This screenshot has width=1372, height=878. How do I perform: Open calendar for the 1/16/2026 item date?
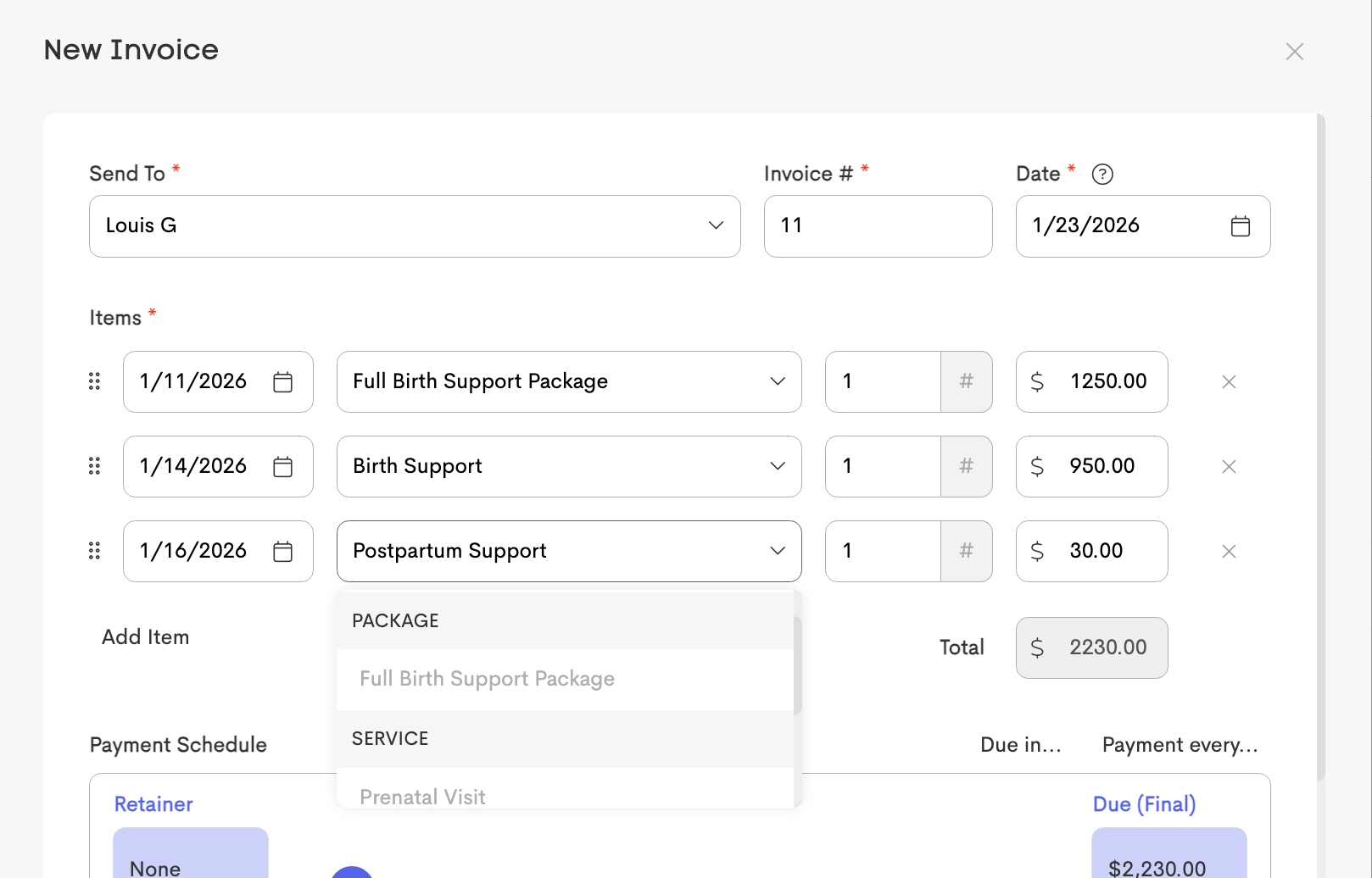[x=282, y=552]
